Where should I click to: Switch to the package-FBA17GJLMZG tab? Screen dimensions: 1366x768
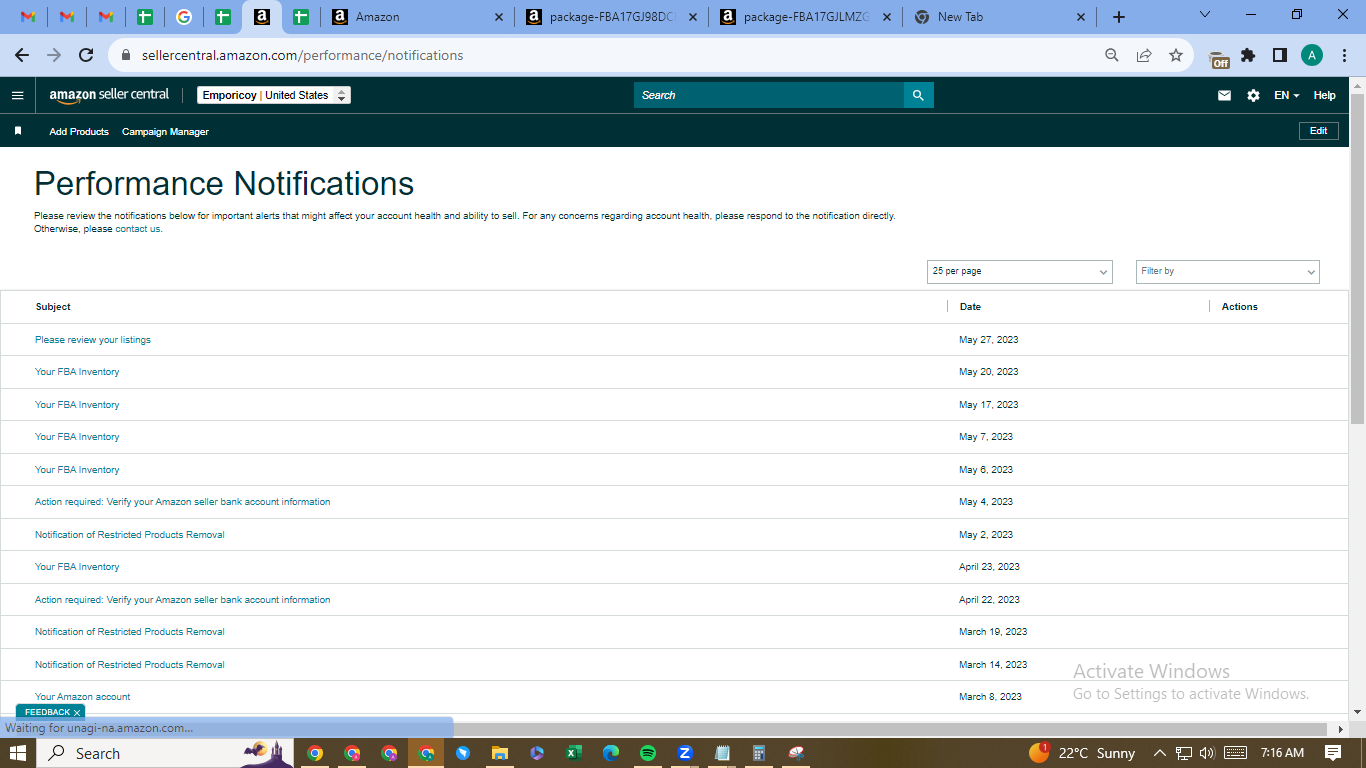pyautogui.click(x=806, y=17)
